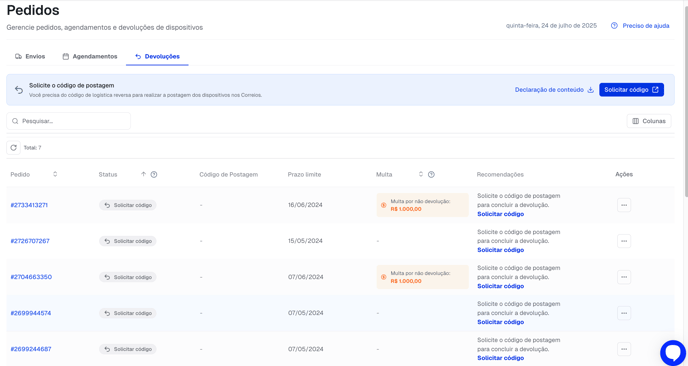The height and width of the screenshot is (366, 688).
Task: Click the Recomendações column header
Action: 500,174
